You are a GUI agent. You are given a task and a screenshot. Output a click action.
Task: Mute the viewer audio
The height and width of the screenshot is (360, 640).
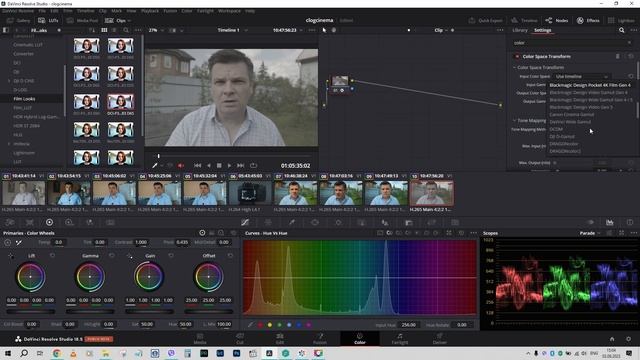coord(181,165)
